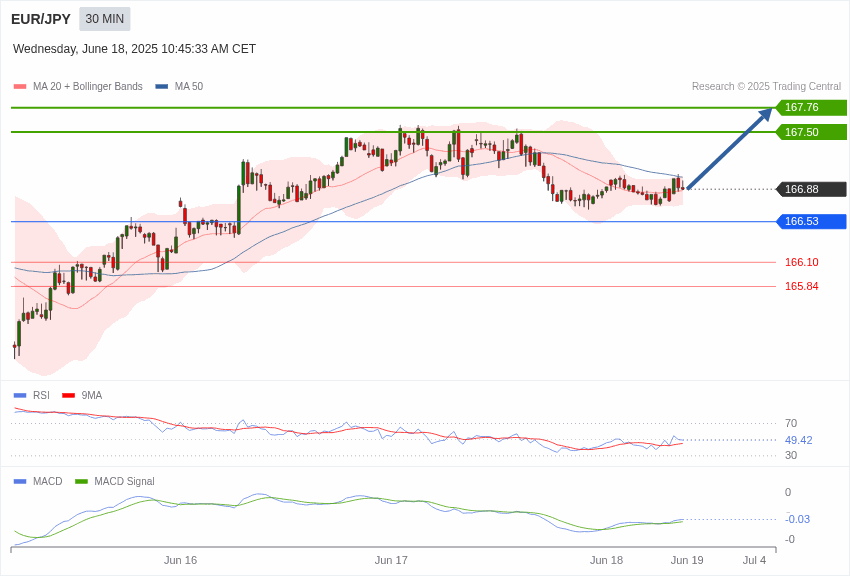
Task: Click the MACD value -0.03
Action: [797, 519]
